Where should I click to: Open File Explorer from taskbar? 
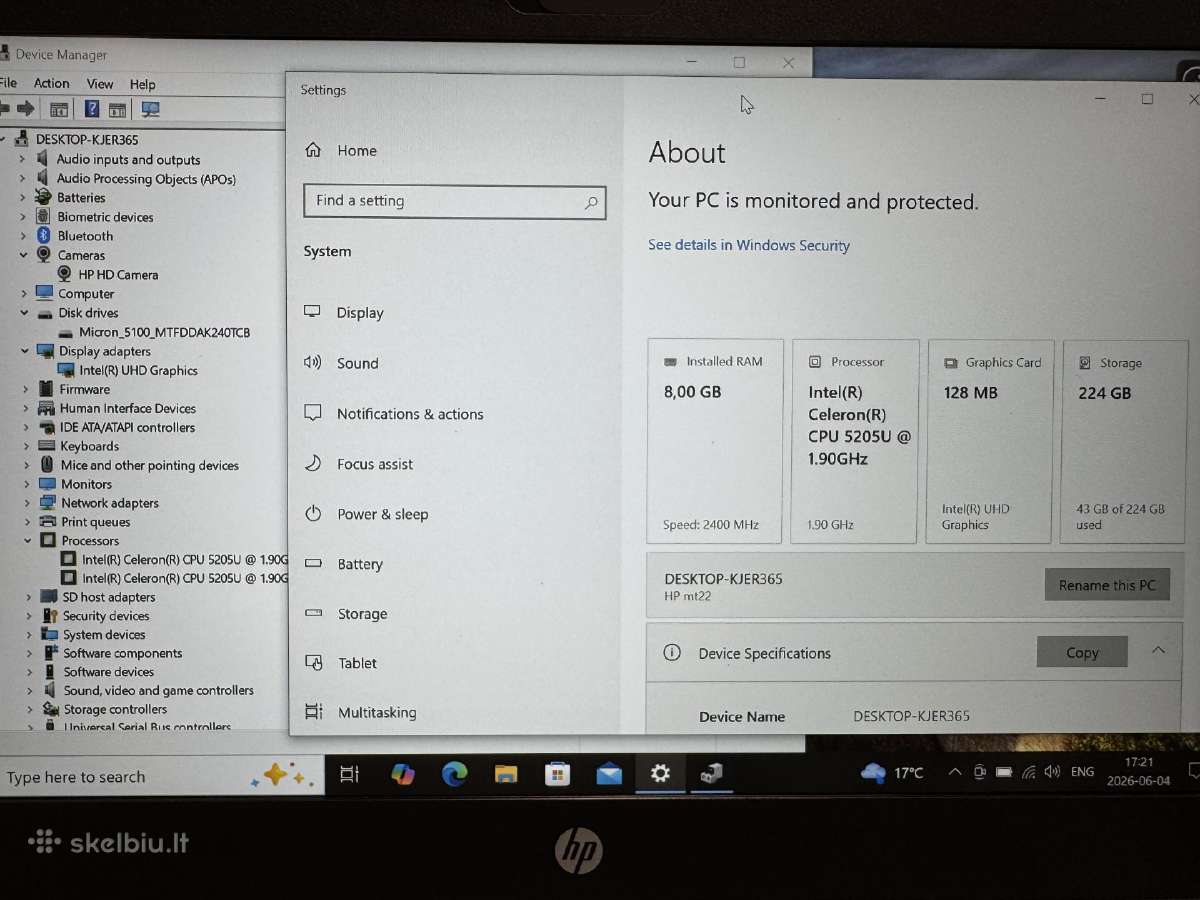(x=506, y=774)
